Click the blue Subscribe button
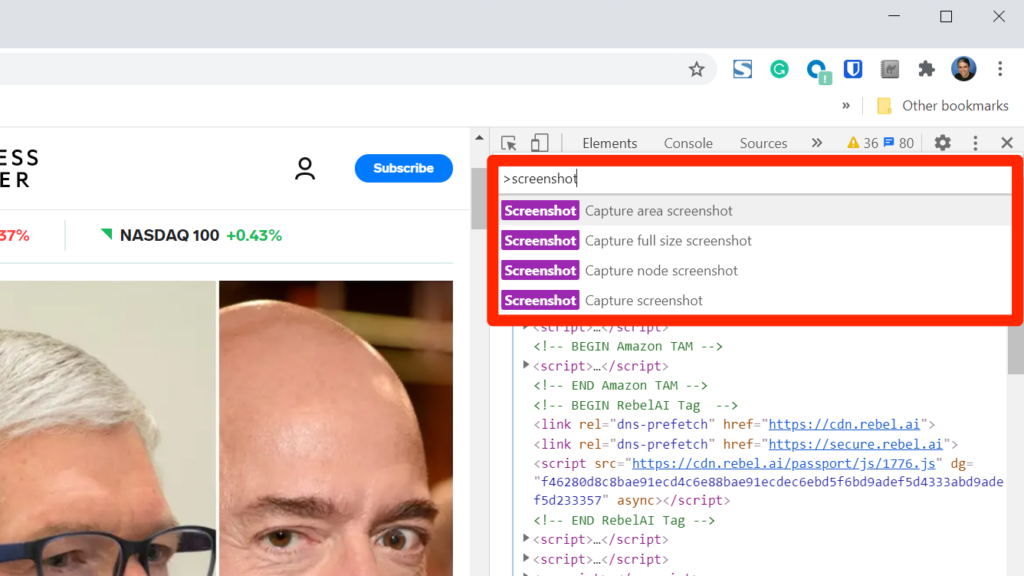The width and height of the screenshot is (1024, 576). pyautogui.click(x=404, y=168)
